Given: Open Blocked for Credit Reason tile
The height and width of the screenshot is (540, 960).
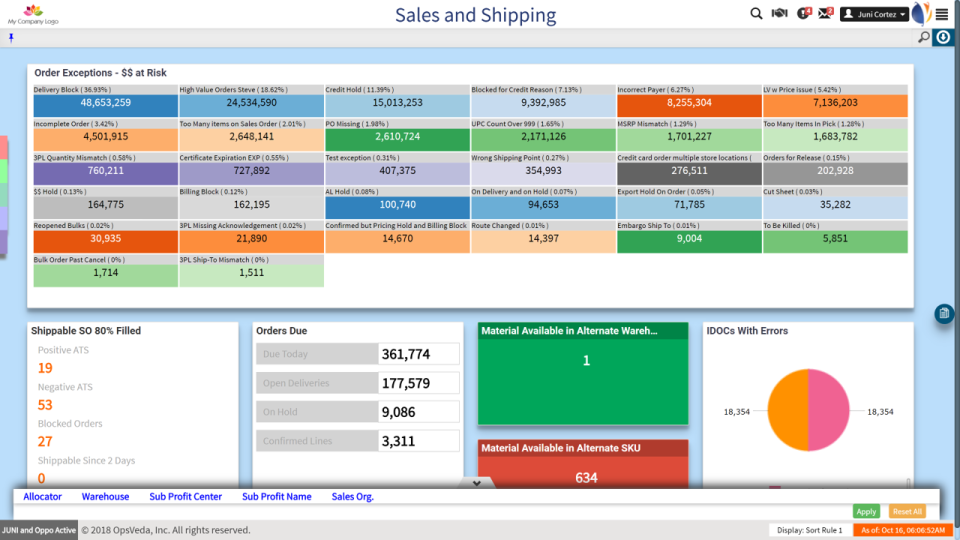Looking at the screenshot, I should (543, 101).
